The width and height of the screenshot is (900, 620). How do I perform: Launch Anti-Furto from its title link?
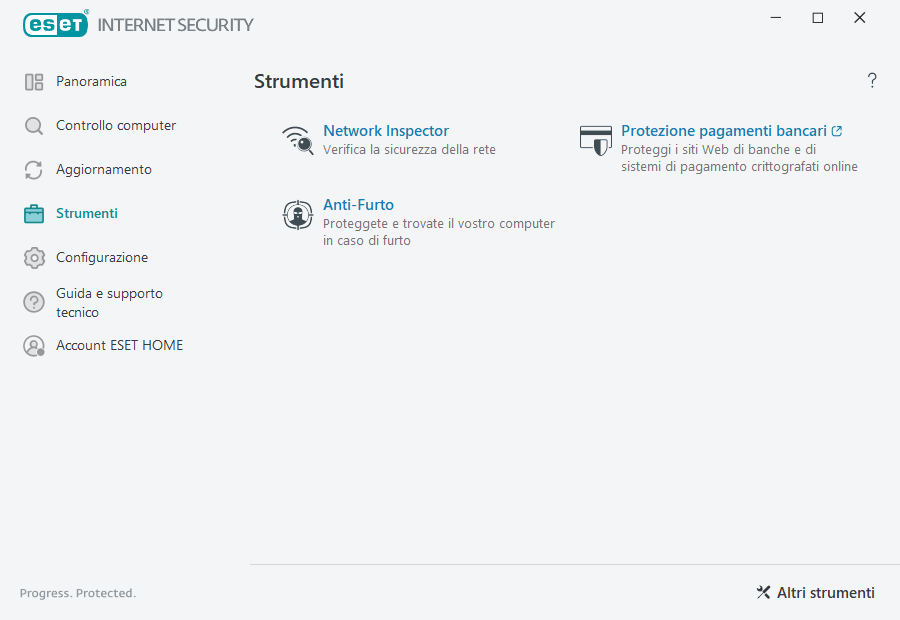[358, 204]
